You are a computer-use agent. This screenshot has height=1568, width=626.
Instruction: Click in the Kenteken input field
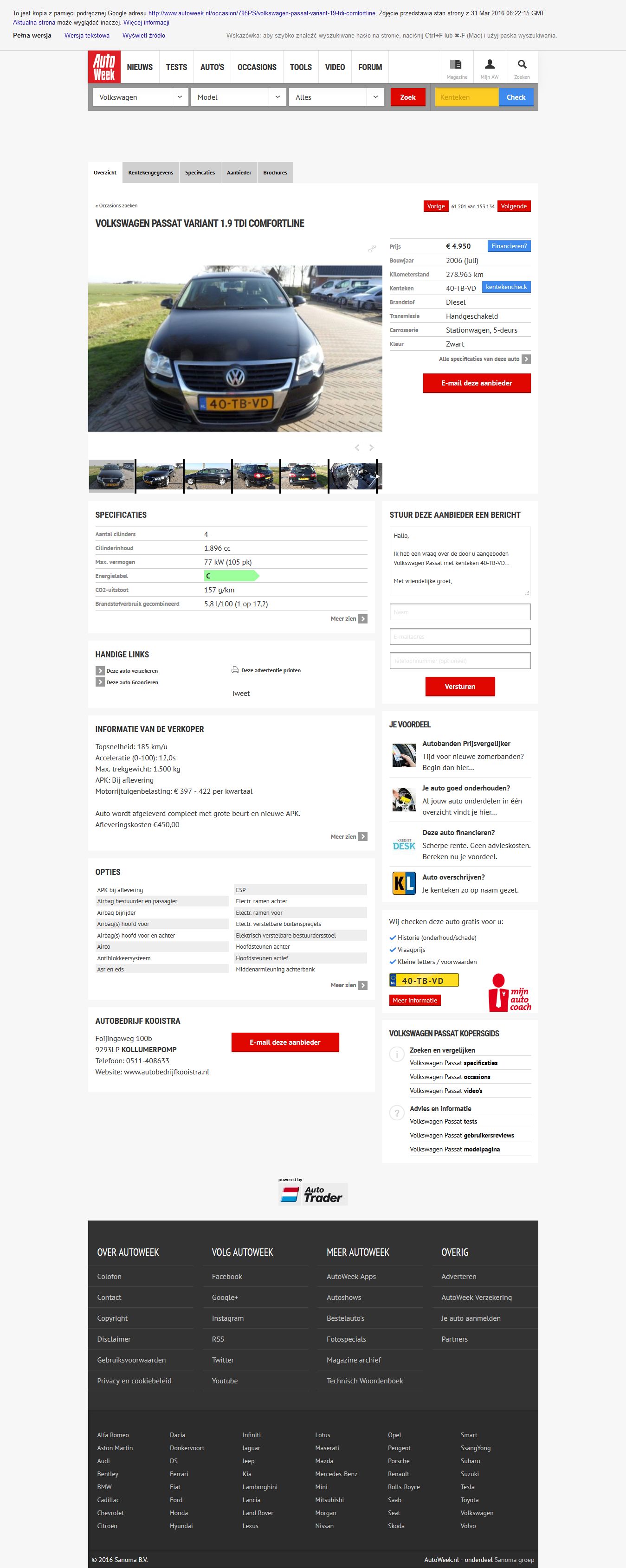click(467, 97)
